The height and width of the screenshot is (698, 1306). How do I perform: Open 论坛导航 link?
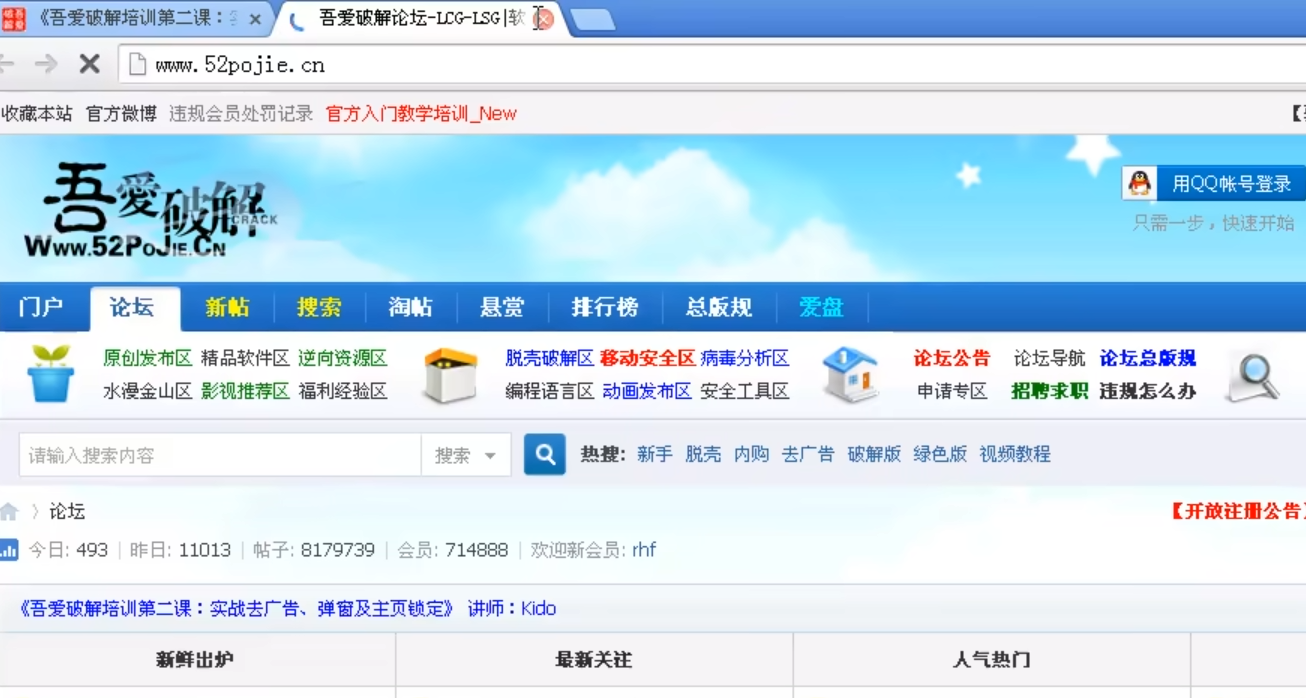[1050, 358]
